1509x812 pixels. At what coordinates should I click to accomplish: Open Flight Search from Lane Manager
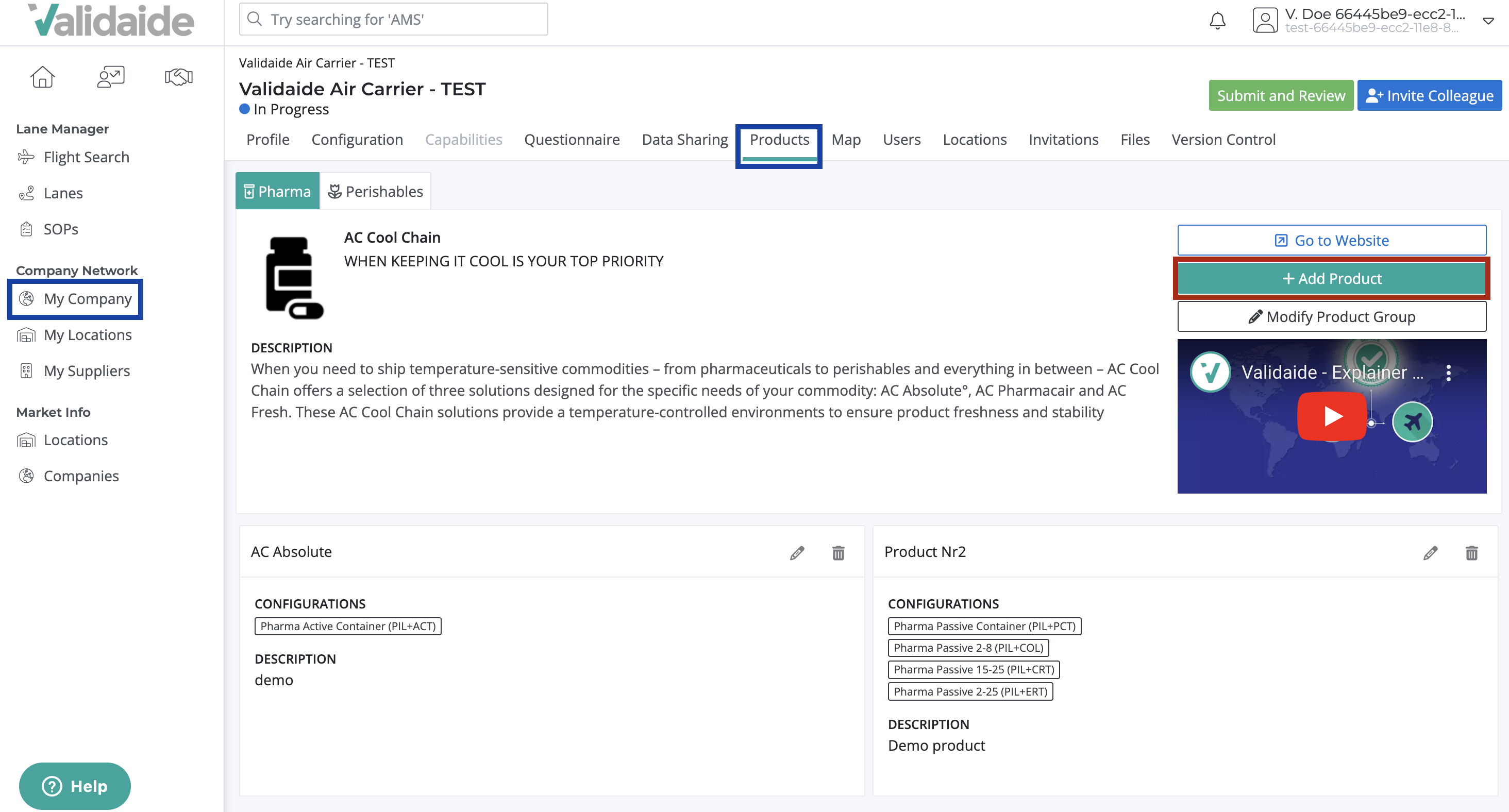86,157
